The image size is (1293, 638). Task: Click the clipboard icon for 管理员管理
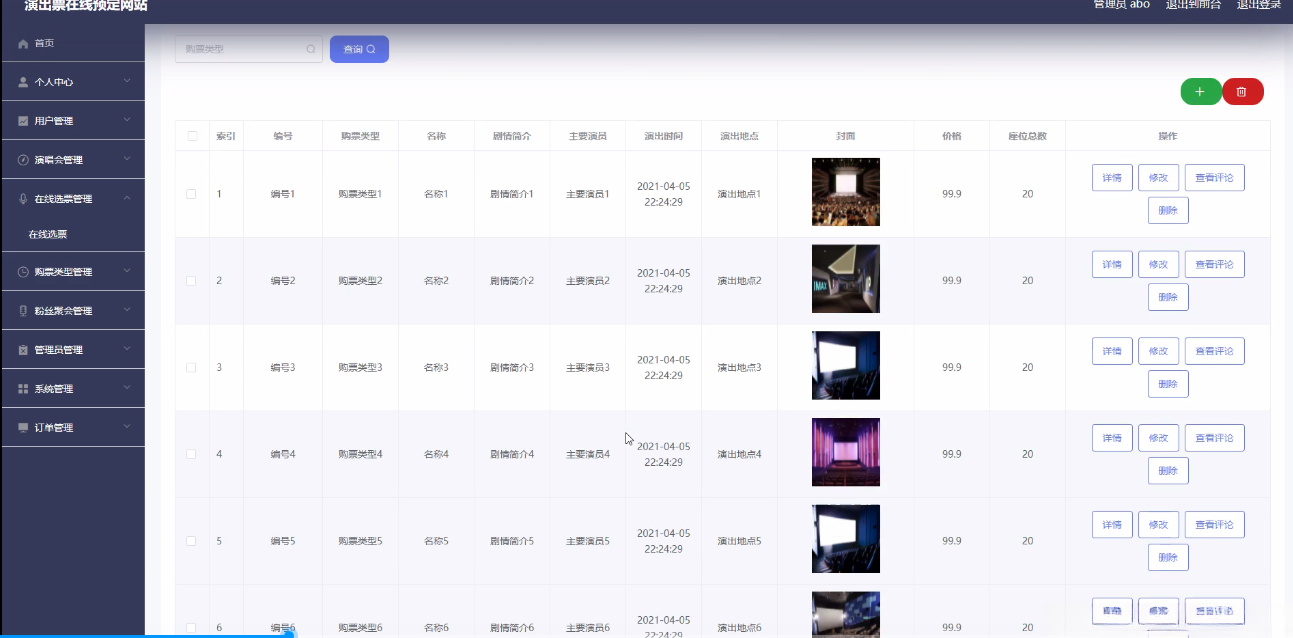pos(23,350)
